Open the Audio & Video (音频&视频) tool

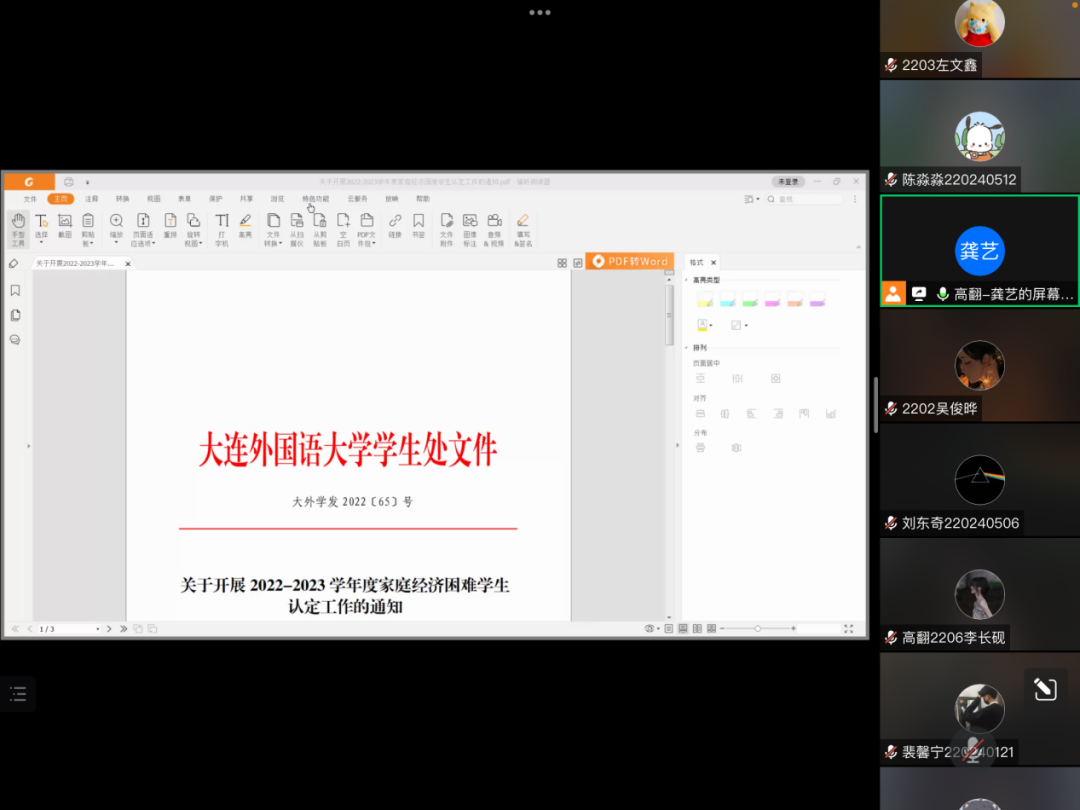coord(494,228)
